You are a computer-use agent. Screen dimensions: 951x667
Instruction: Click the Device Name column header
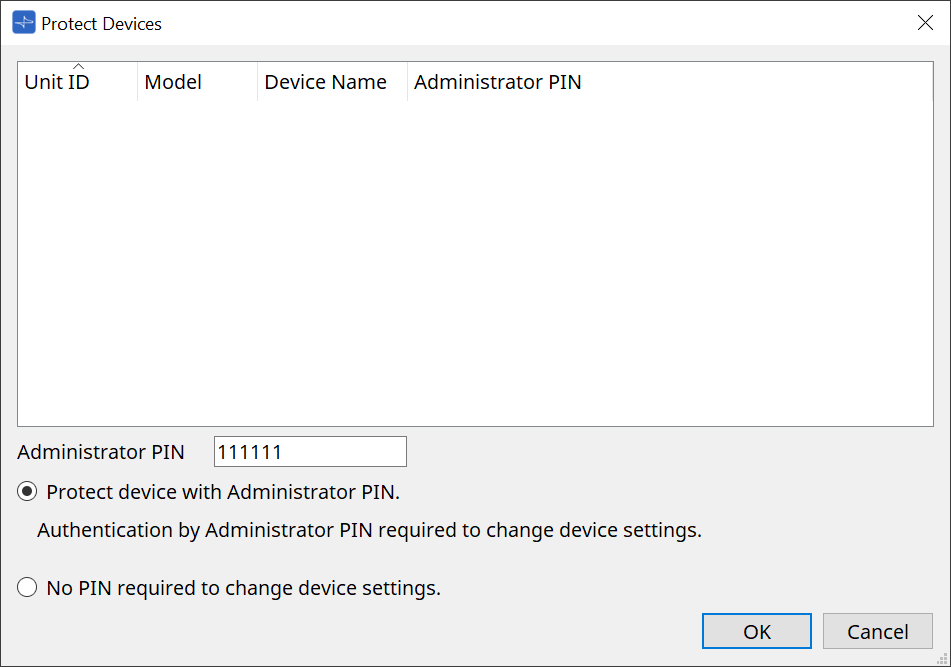click(325, 82)
